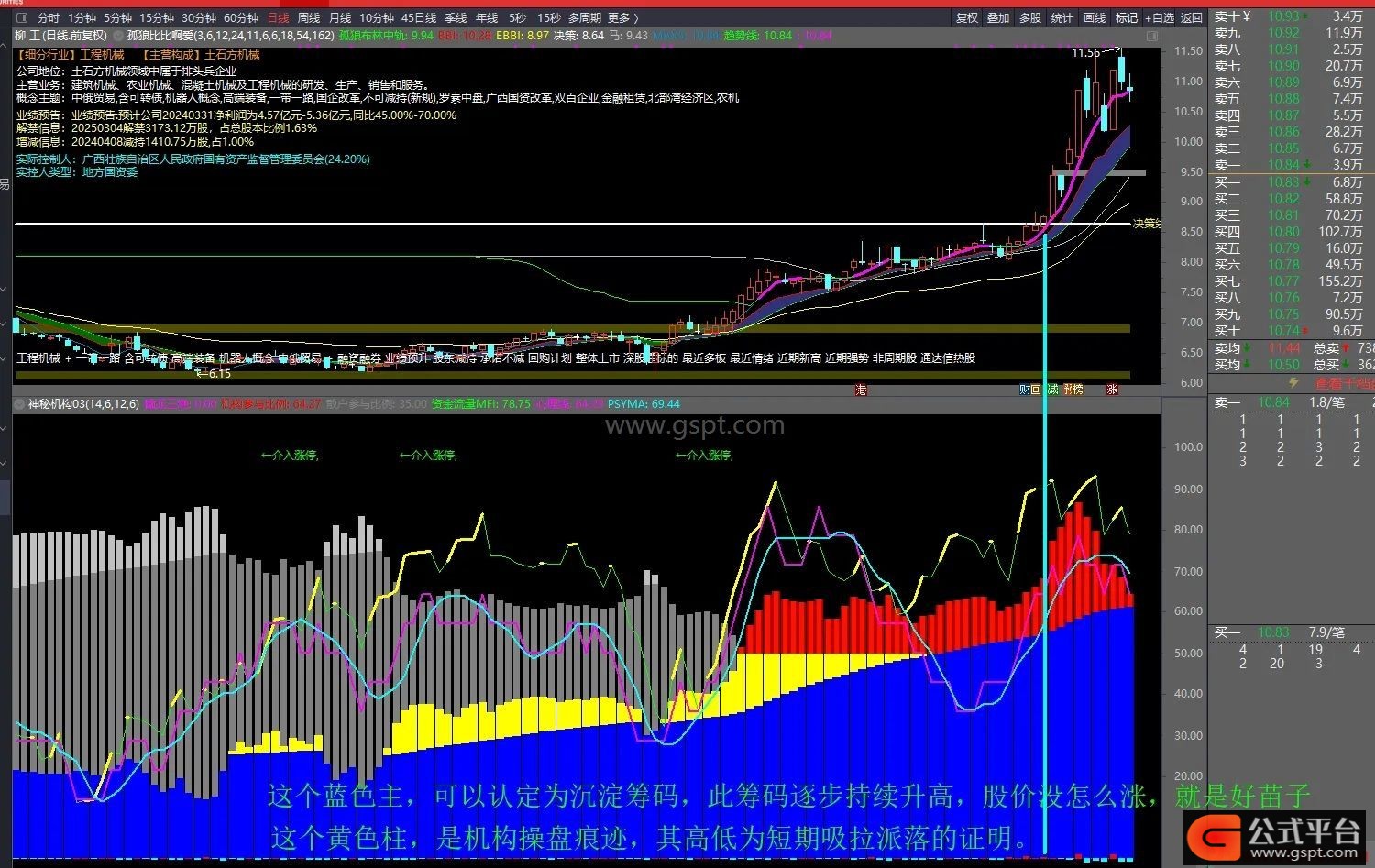Click the 卖五 price 10.88 row
Viewport: 1375px width, 868px height.
pyautogui.click(x=1292, y=99)
